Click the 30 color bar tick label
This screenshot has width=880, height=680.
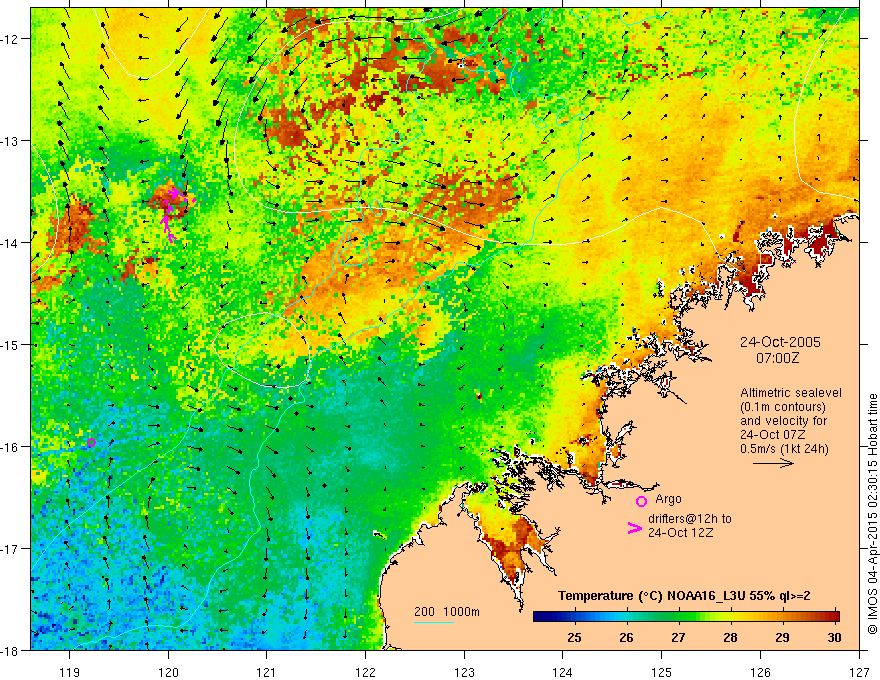tap(834, 637)
